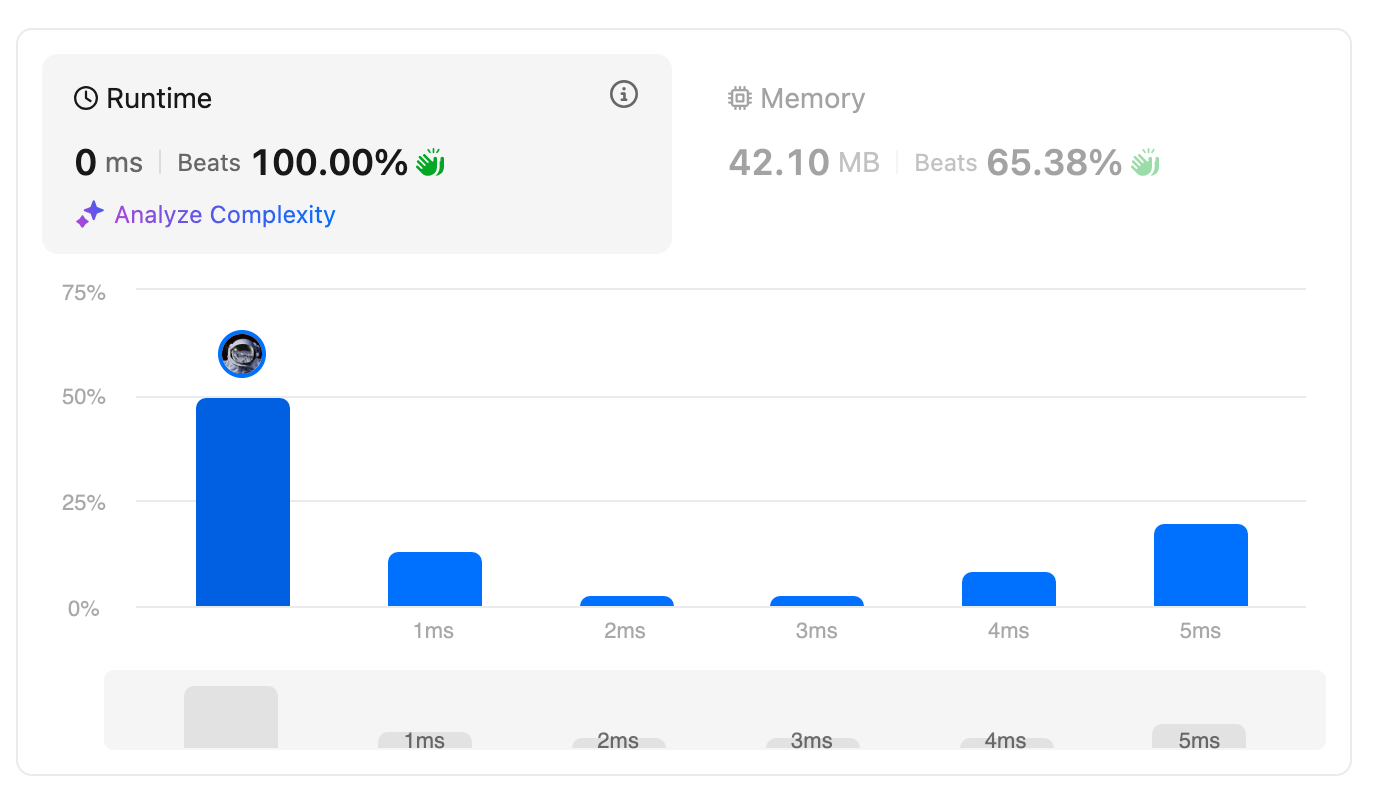Click the 1ms bar in the chart

pos(435,579)
